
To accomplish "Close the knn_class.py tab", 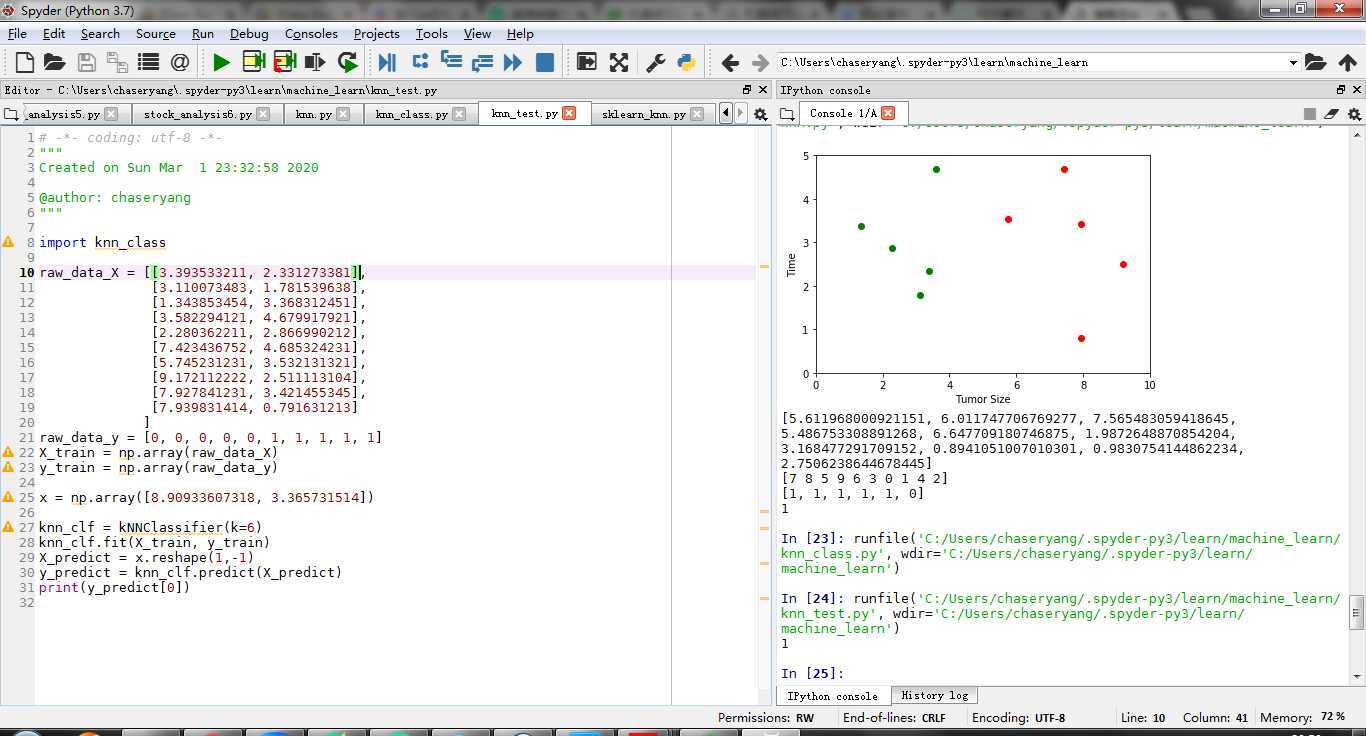I will click(461, 114).
